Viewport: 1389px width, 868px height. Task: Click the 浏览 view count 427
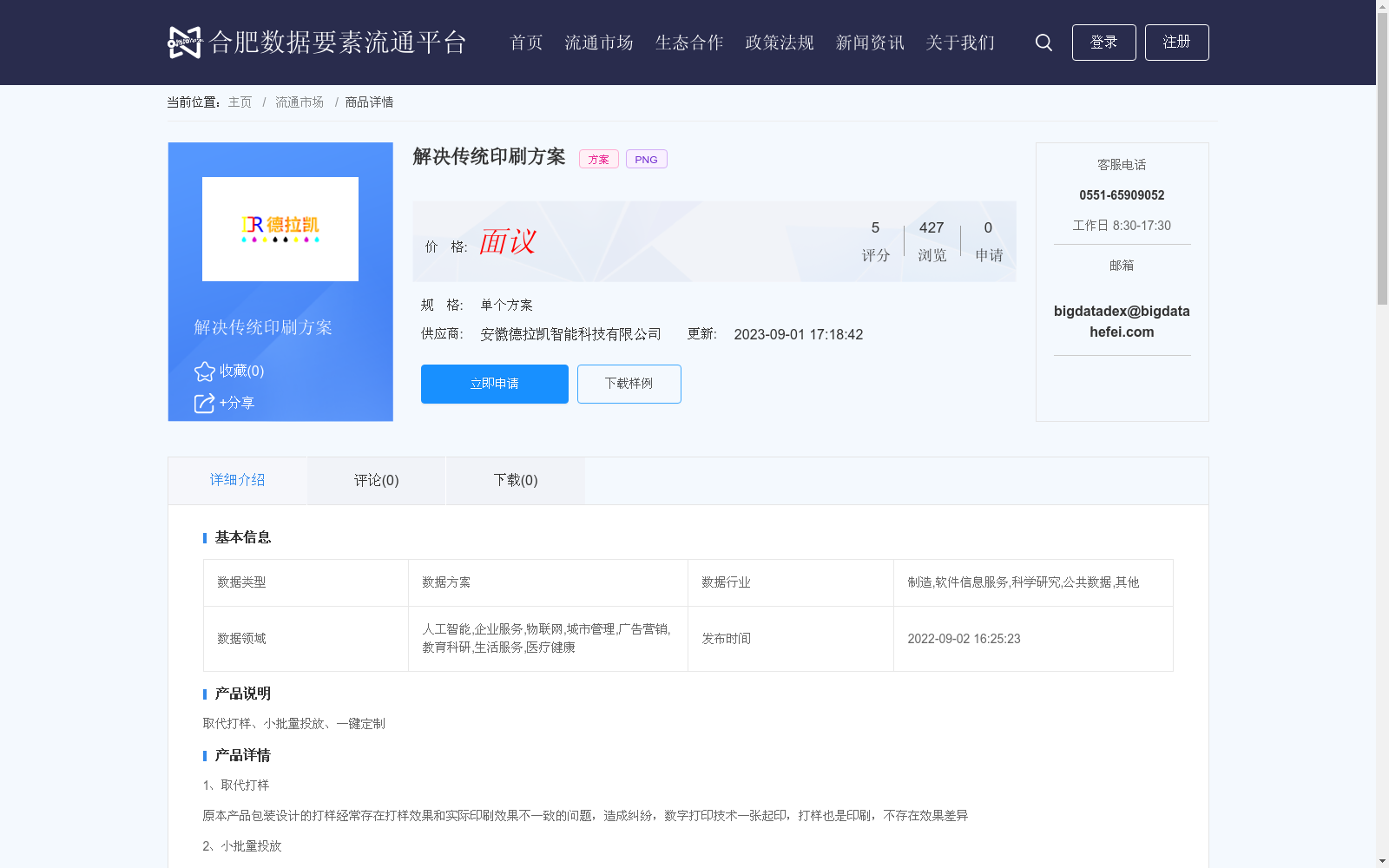[x=931, y=227]
